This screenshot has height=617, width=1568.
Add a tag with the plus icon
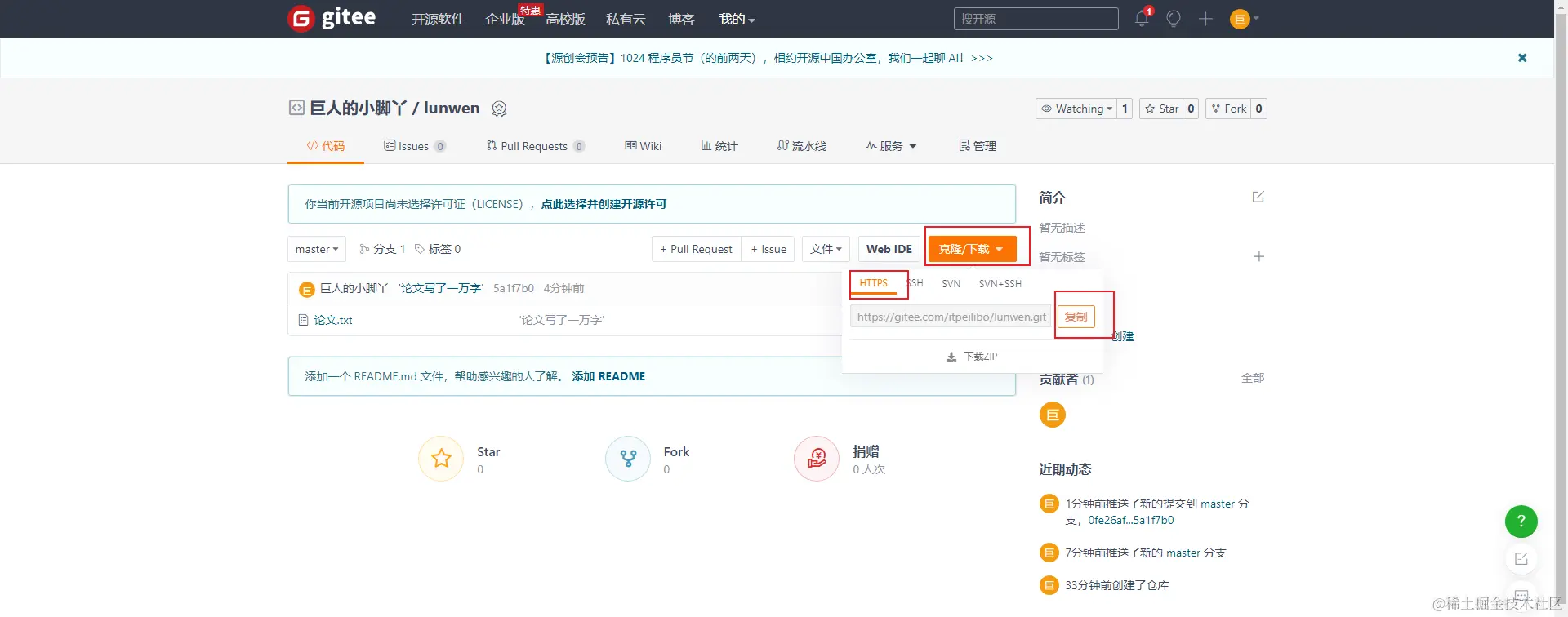1258,256
